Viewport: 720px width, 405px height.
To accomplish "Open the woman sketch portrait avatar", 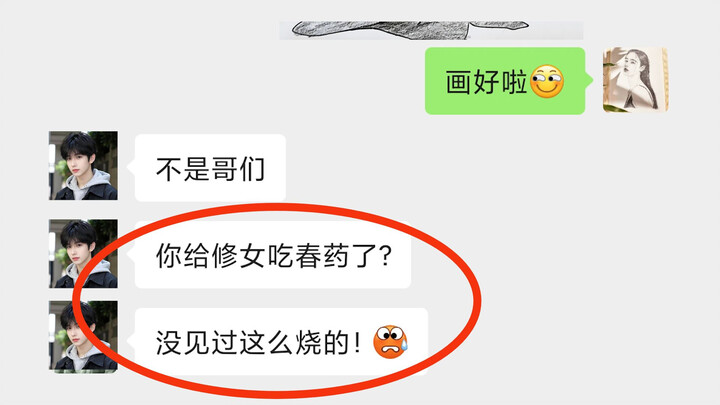I will (x=636, y=80).
